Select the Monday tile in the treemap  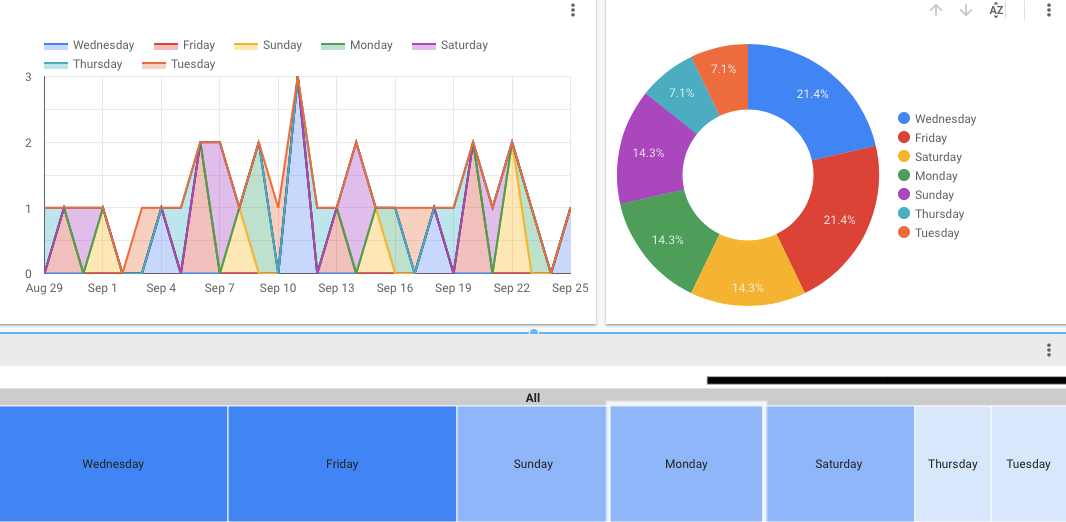point(686,464)
